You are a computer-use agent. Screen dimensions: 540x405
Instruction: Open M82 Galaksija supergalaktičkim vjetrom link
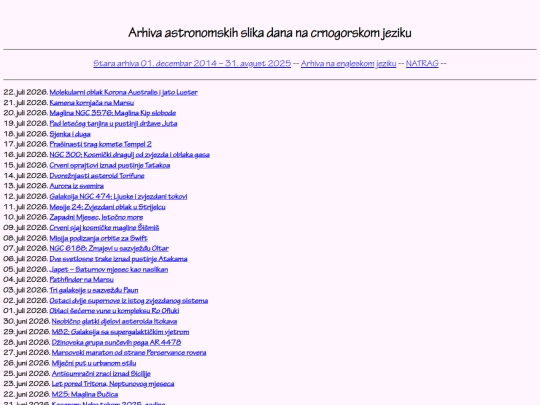tap(120, 332)
